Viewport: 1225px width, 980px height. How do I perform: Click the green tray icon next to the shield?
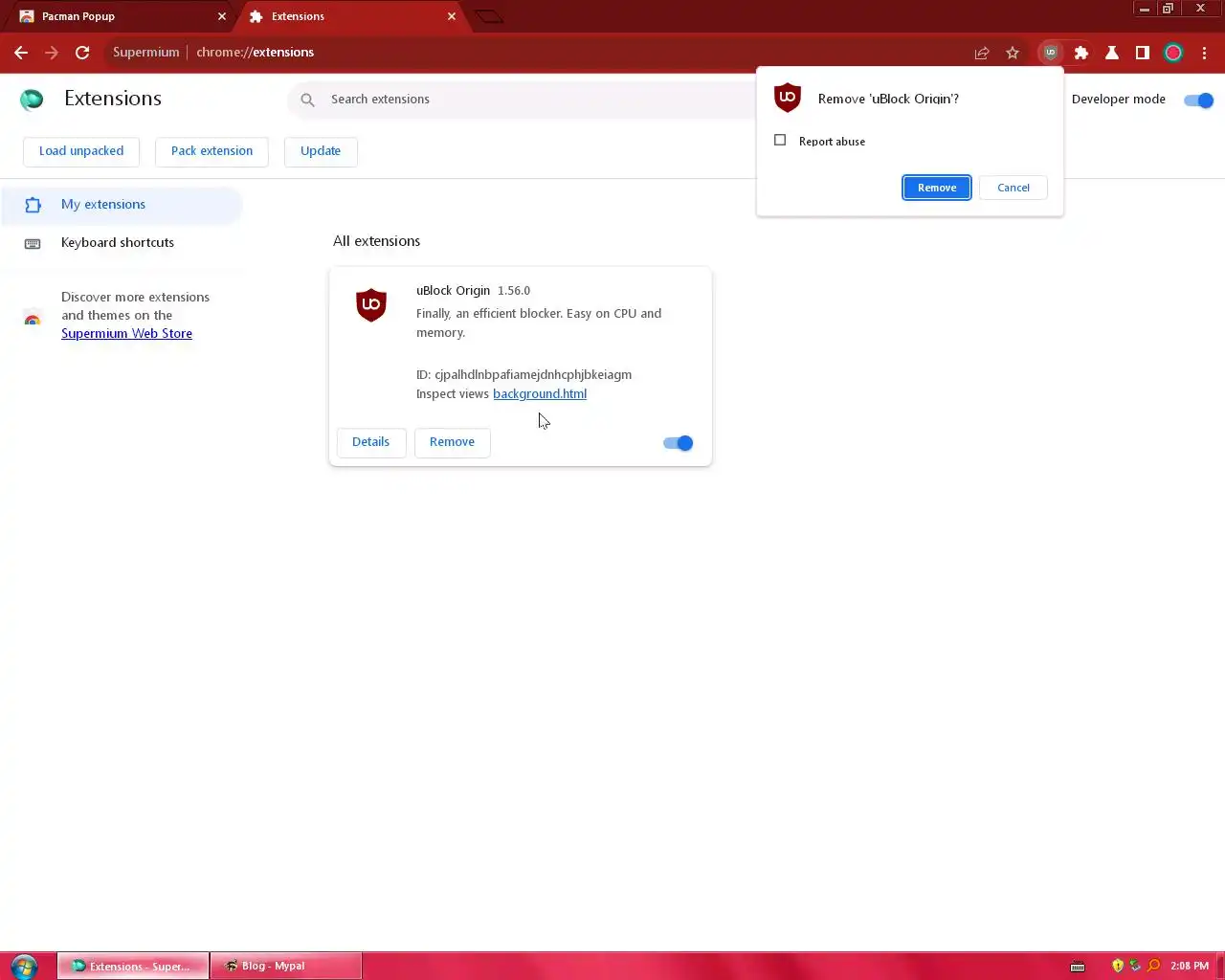(1135, 966)
